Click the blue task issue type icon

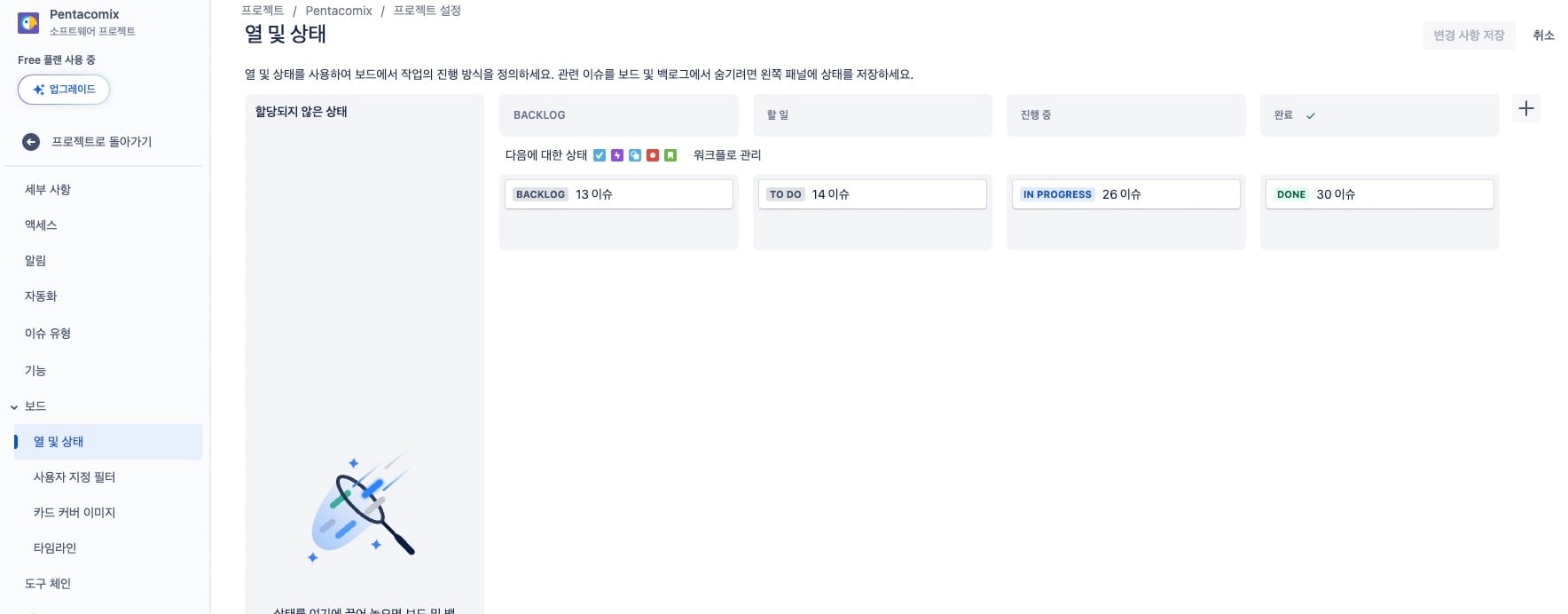[x=600, y=155]
